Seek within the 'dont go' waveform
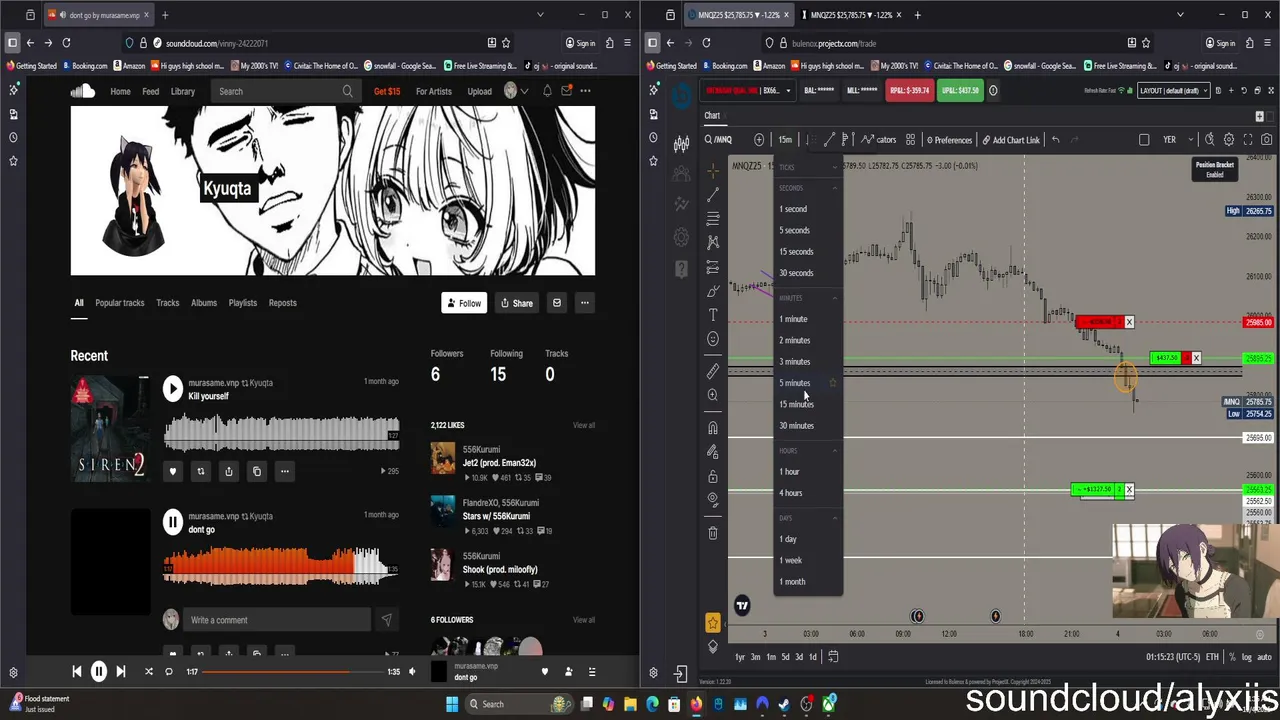The width and height of the screenshot is (1280, 720). [281, 567]
